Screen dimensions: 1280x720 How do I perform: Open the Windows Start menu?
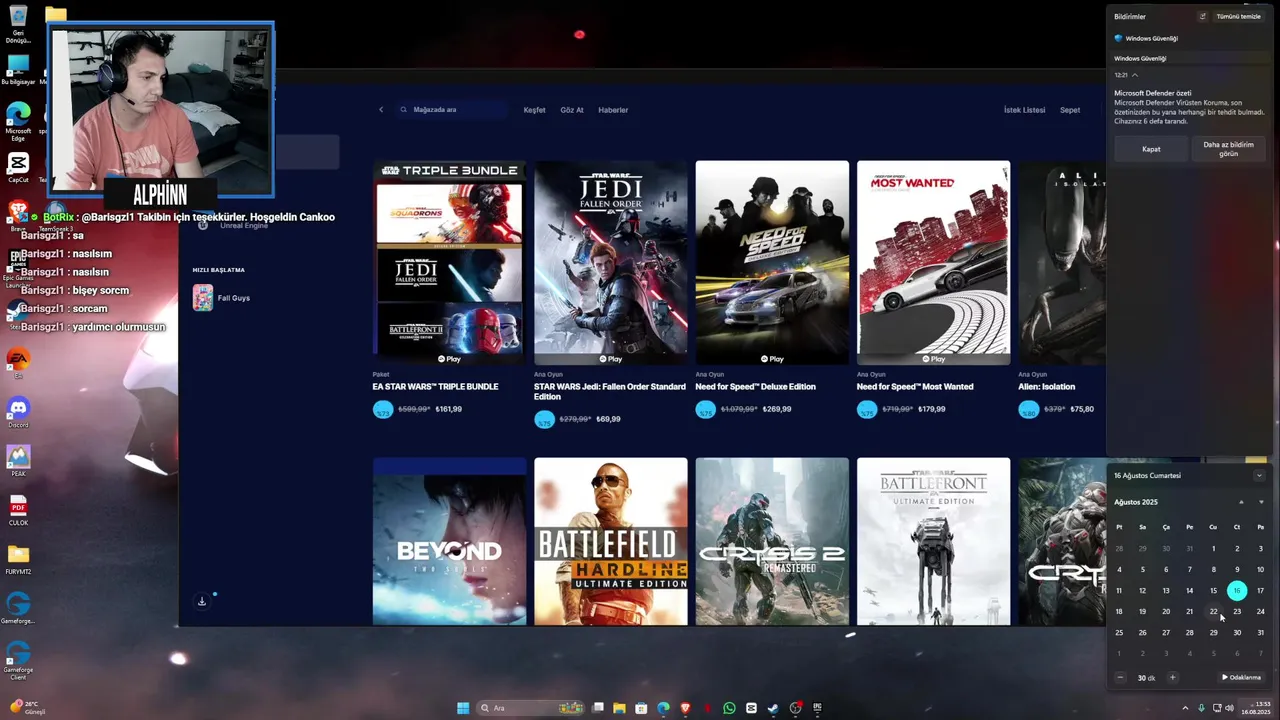(x=463, y=708)
